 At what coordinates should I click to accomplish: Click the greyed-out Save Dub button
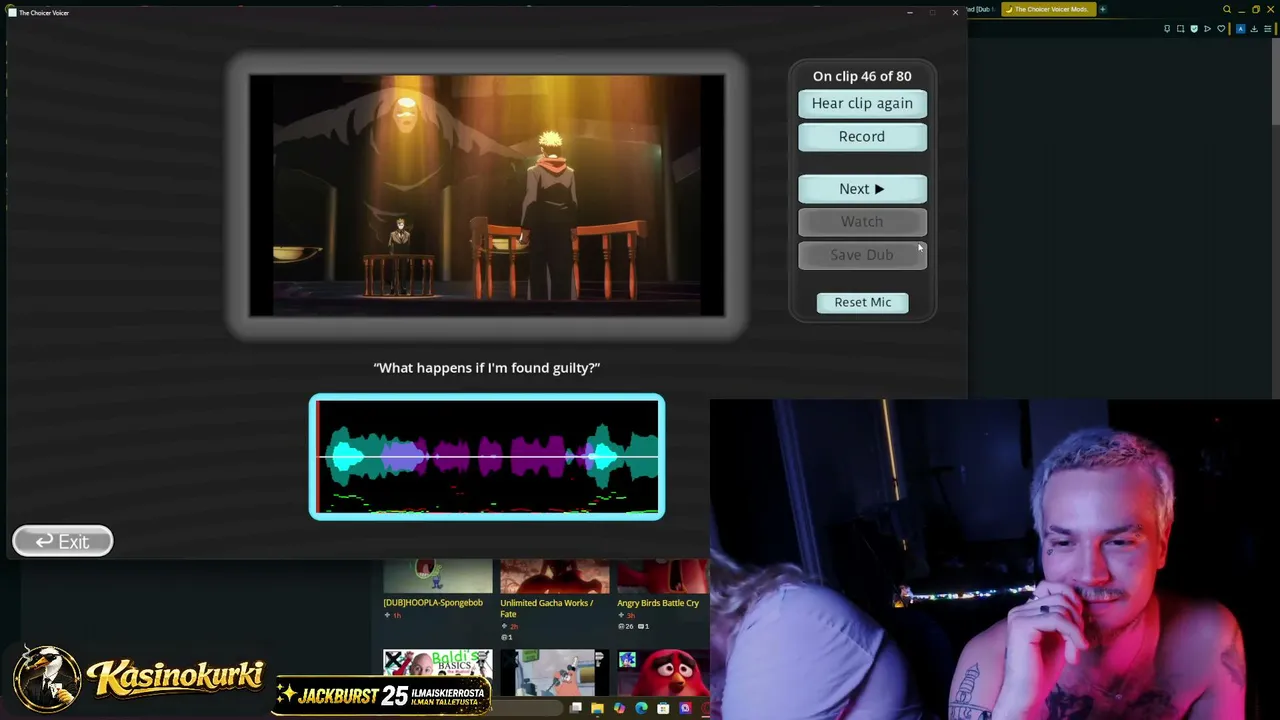click(x=862, y=255)
